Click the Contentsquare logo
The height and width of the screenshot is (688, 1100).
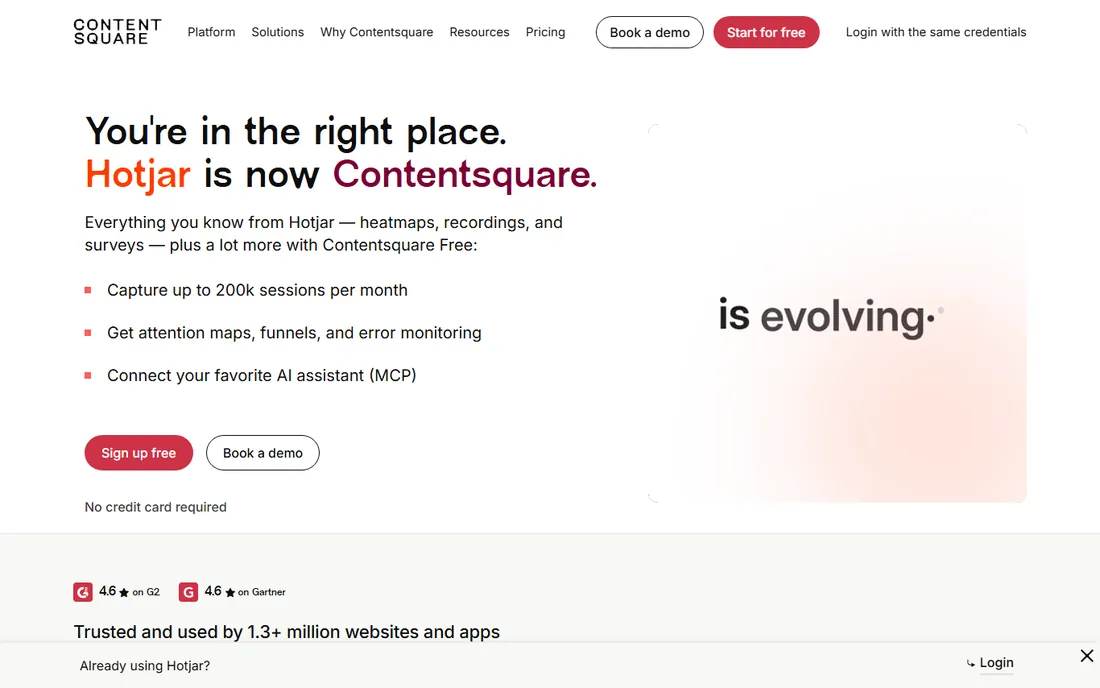tap(117, 32)
